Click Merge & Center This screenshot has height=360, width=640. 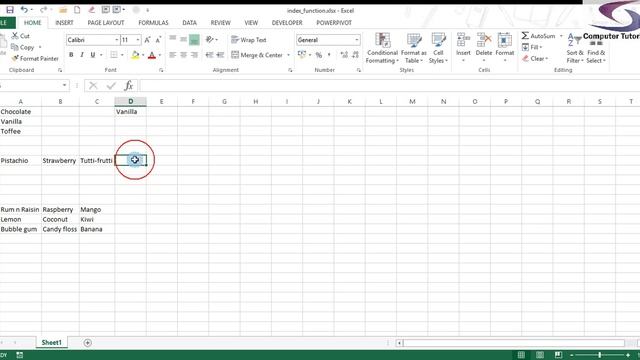point(257,55)
